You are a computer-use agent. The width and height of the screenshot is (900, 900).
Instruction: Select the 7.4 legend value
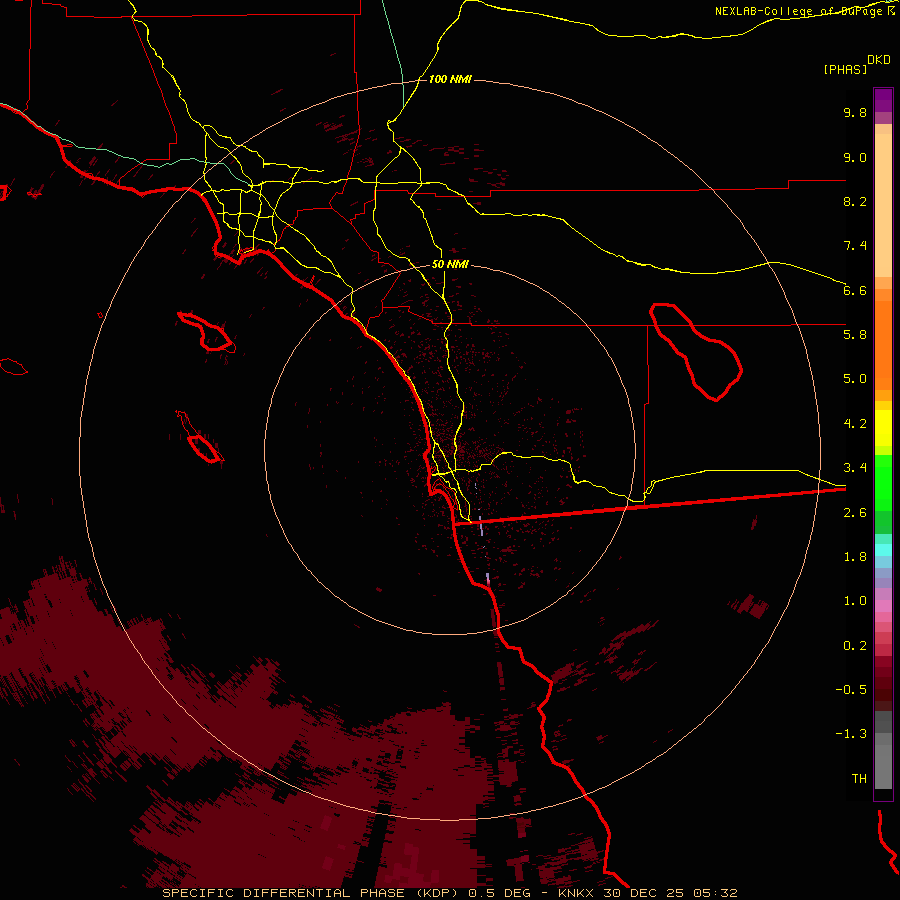[x=855, y=246]
